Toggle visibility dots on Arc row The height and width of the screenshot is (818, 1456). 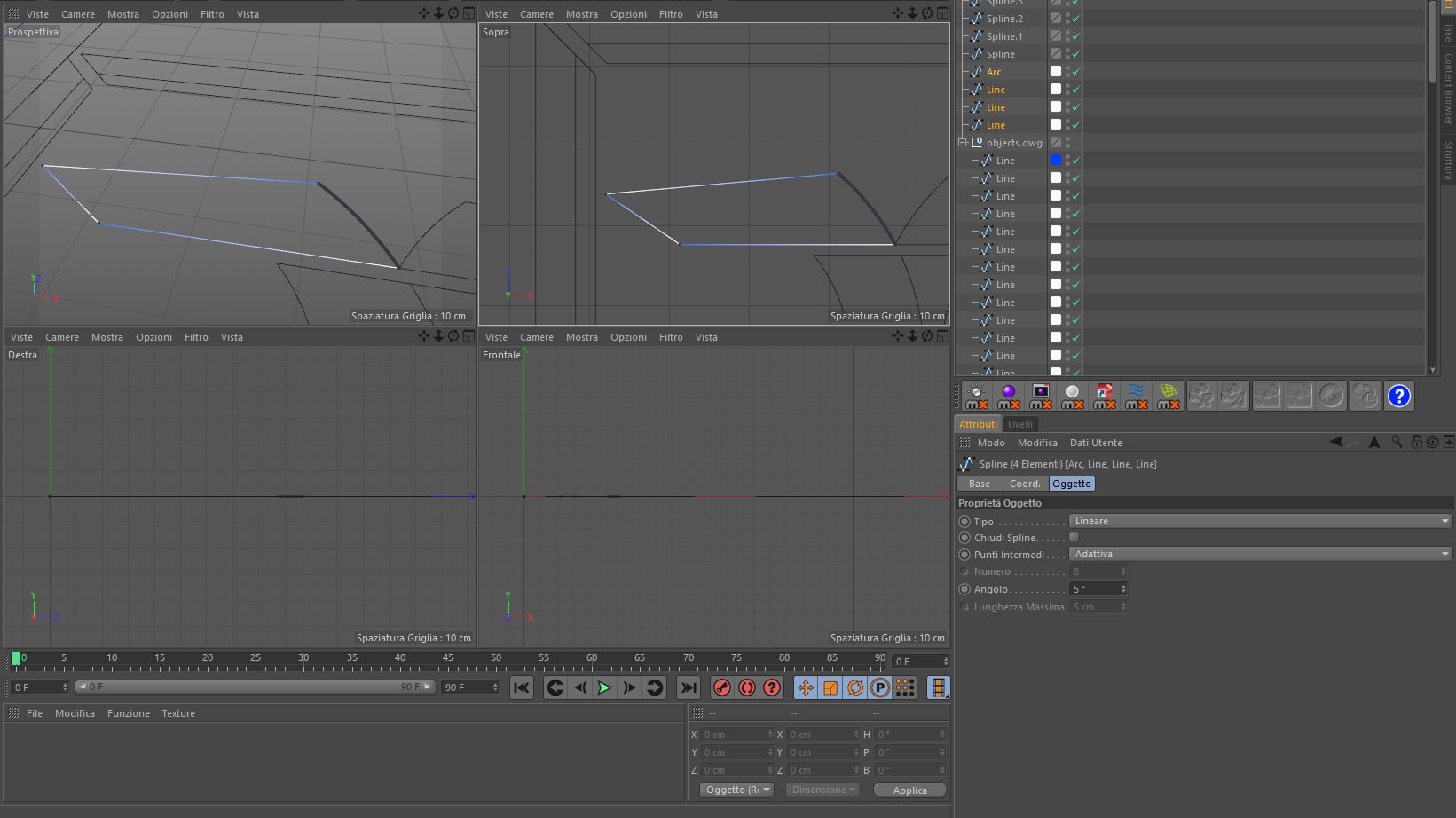[1067, 72]
